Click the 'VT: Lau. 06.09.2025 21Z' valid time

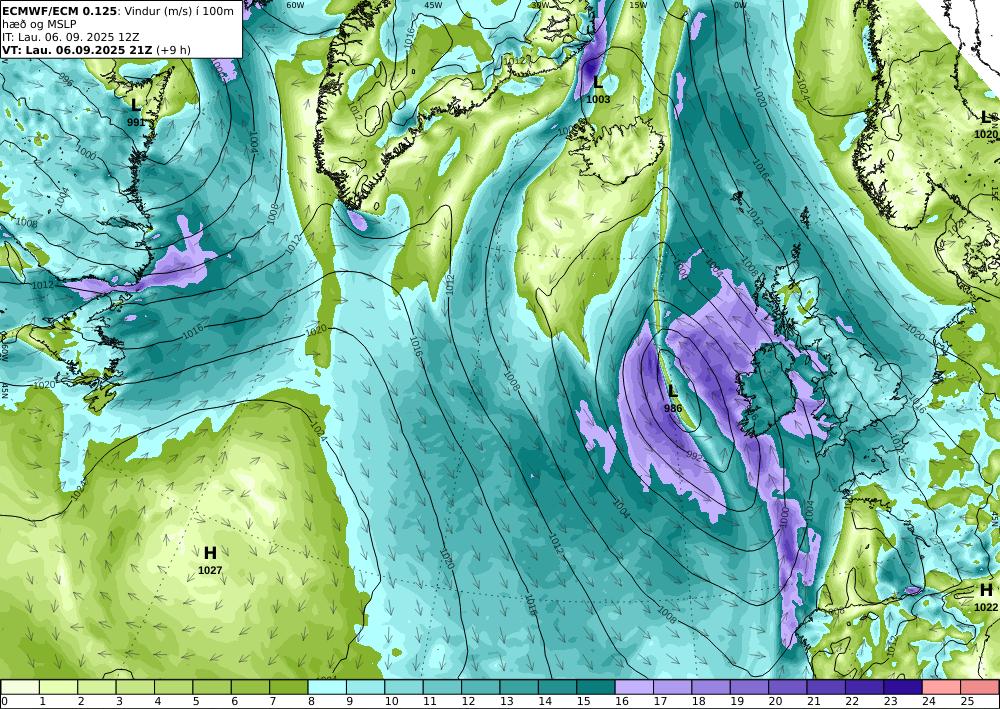click(77, 50)
